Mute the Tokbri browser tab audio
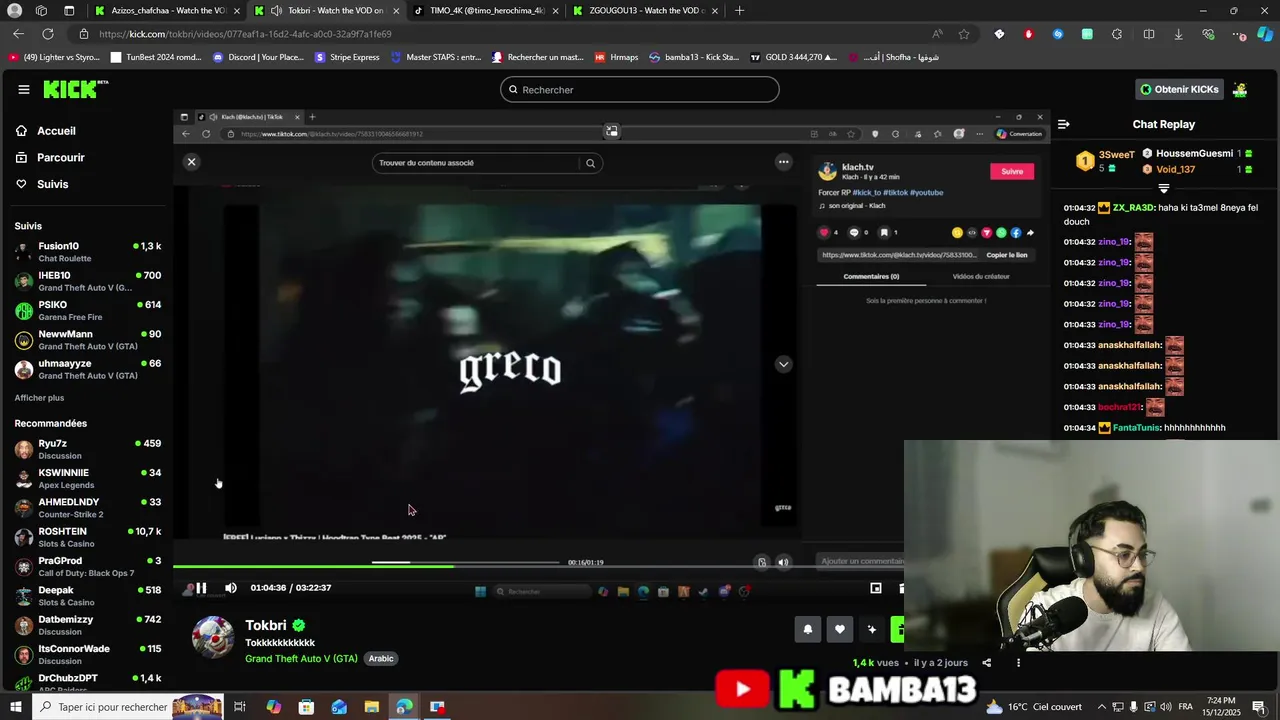Viewport: 1280px width, 720px height. pyautogui.click(x=276, y=10)
